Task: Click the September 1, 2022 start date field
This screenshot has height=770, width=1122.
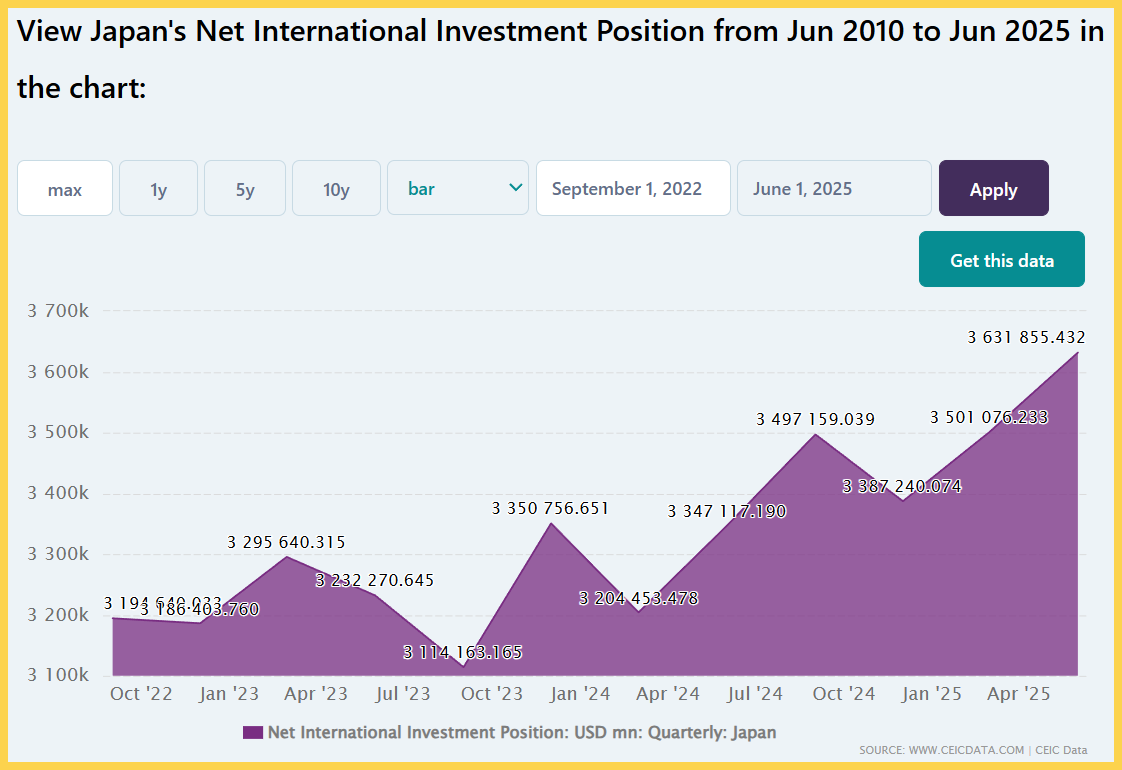Action: [633, 188]
